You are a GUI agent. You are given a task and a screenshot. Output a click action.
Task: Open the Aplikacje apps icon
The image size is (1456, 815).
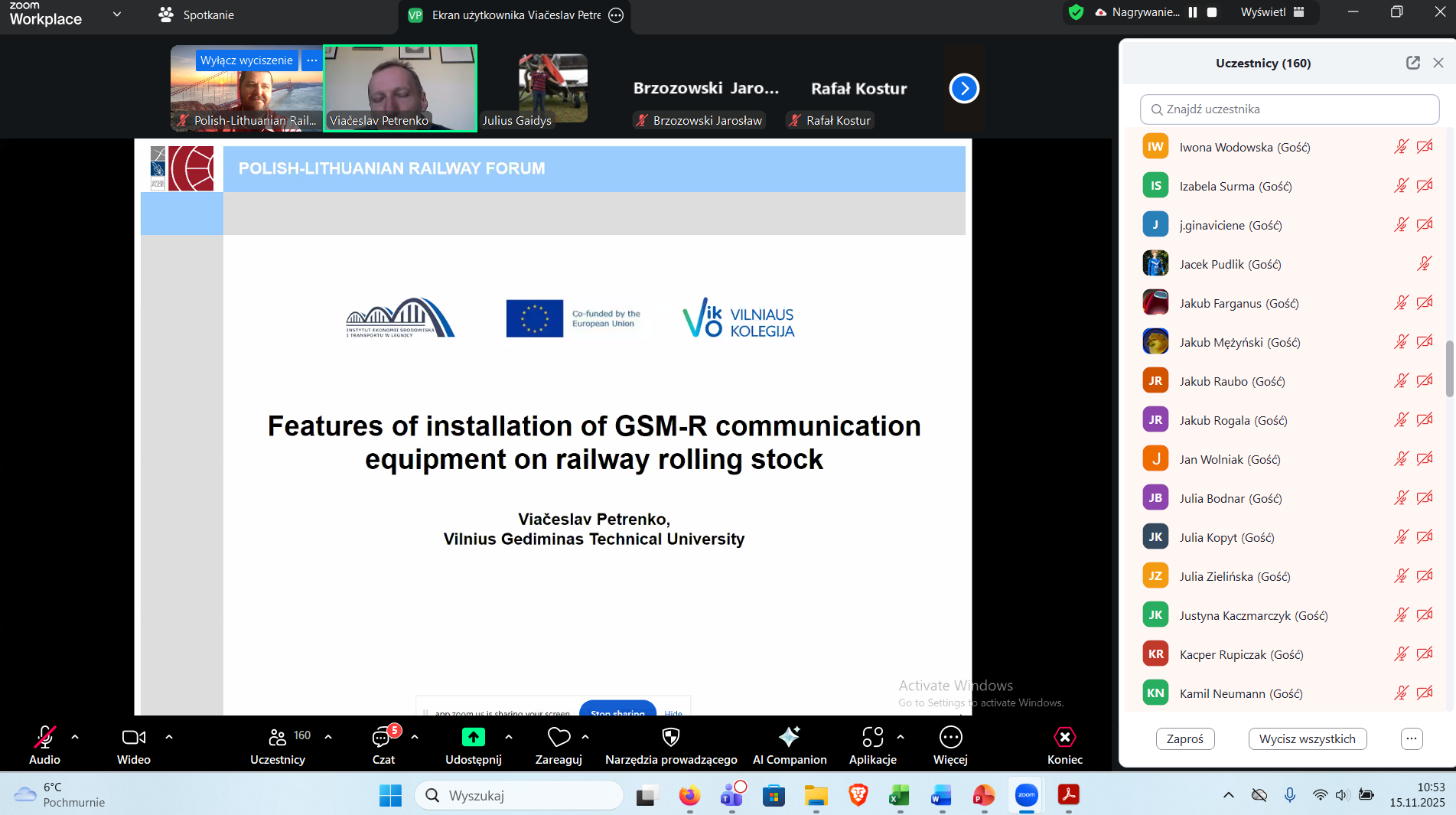(x=872, y=738)
